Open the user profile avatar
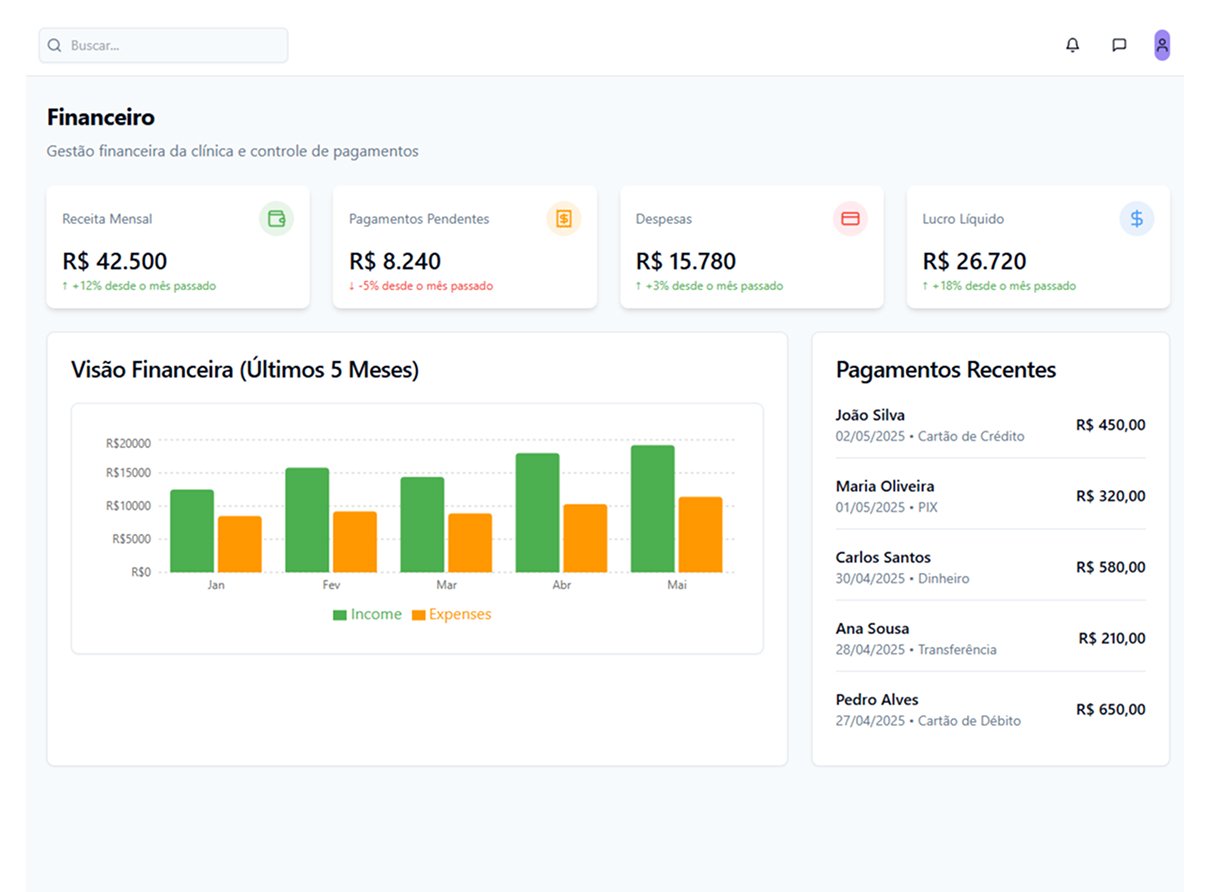Screen dimensions: 1212x892 point(1162,45)
